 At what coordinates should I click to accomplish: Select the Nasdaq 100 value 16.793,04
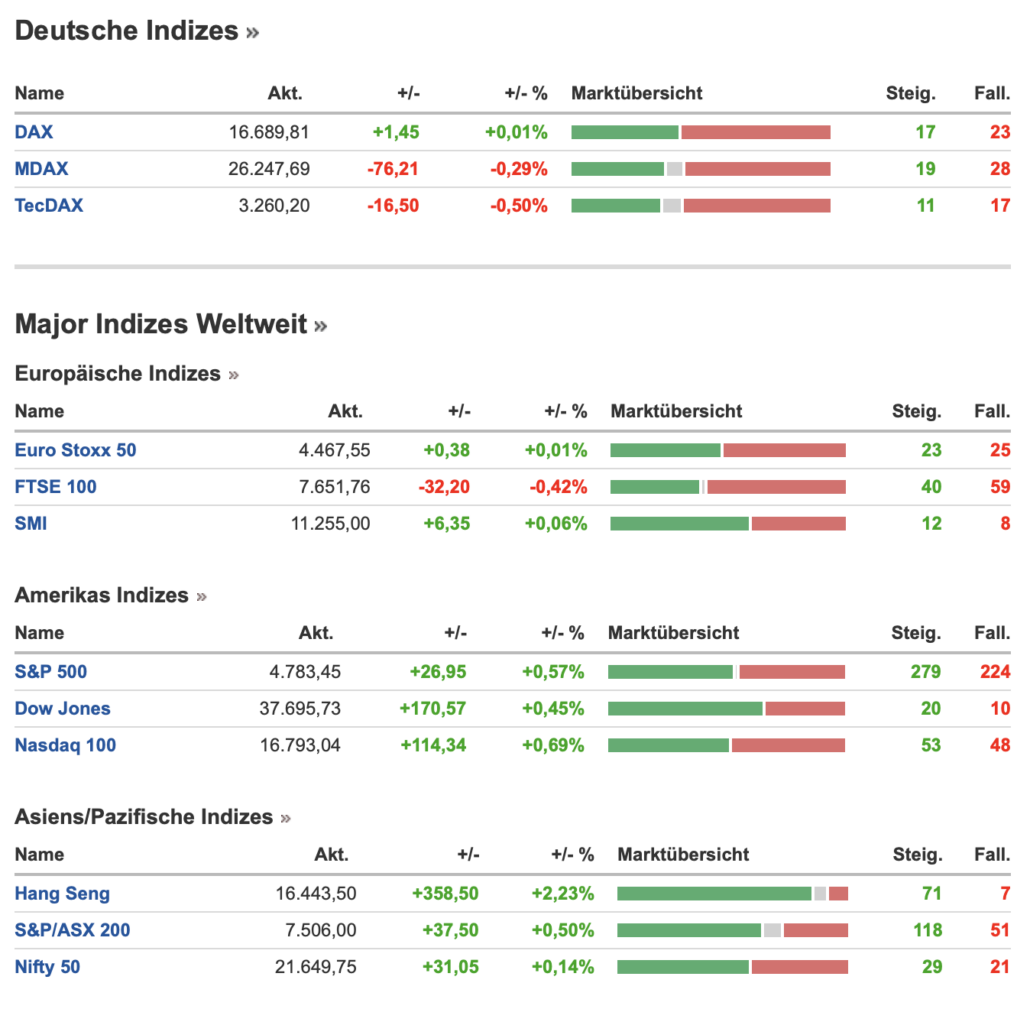point(300,746)
